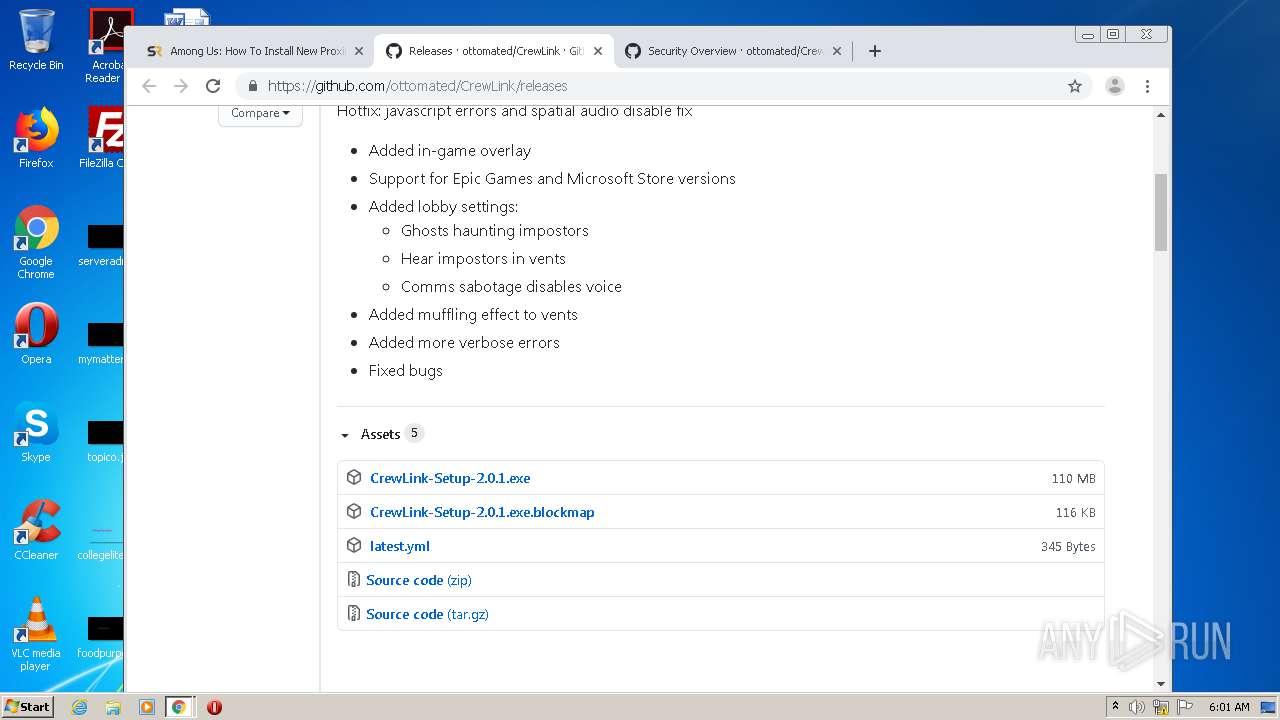This screenshot has width=1280, height=720.
Task: Download Source code (zip)
Action: point(419,580)
